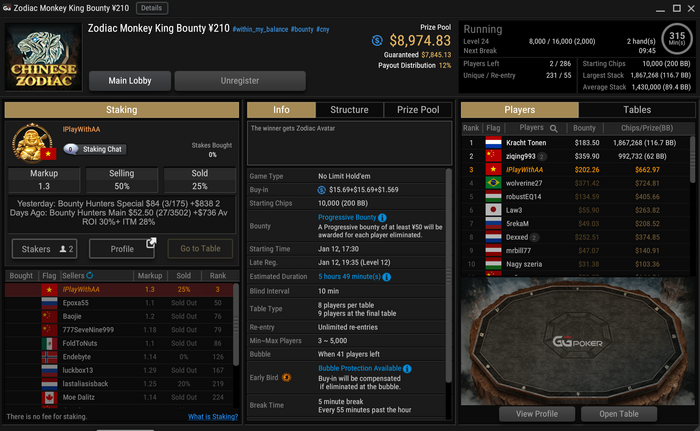
Task: Click the #cny tag
Action: click(323, 29)
